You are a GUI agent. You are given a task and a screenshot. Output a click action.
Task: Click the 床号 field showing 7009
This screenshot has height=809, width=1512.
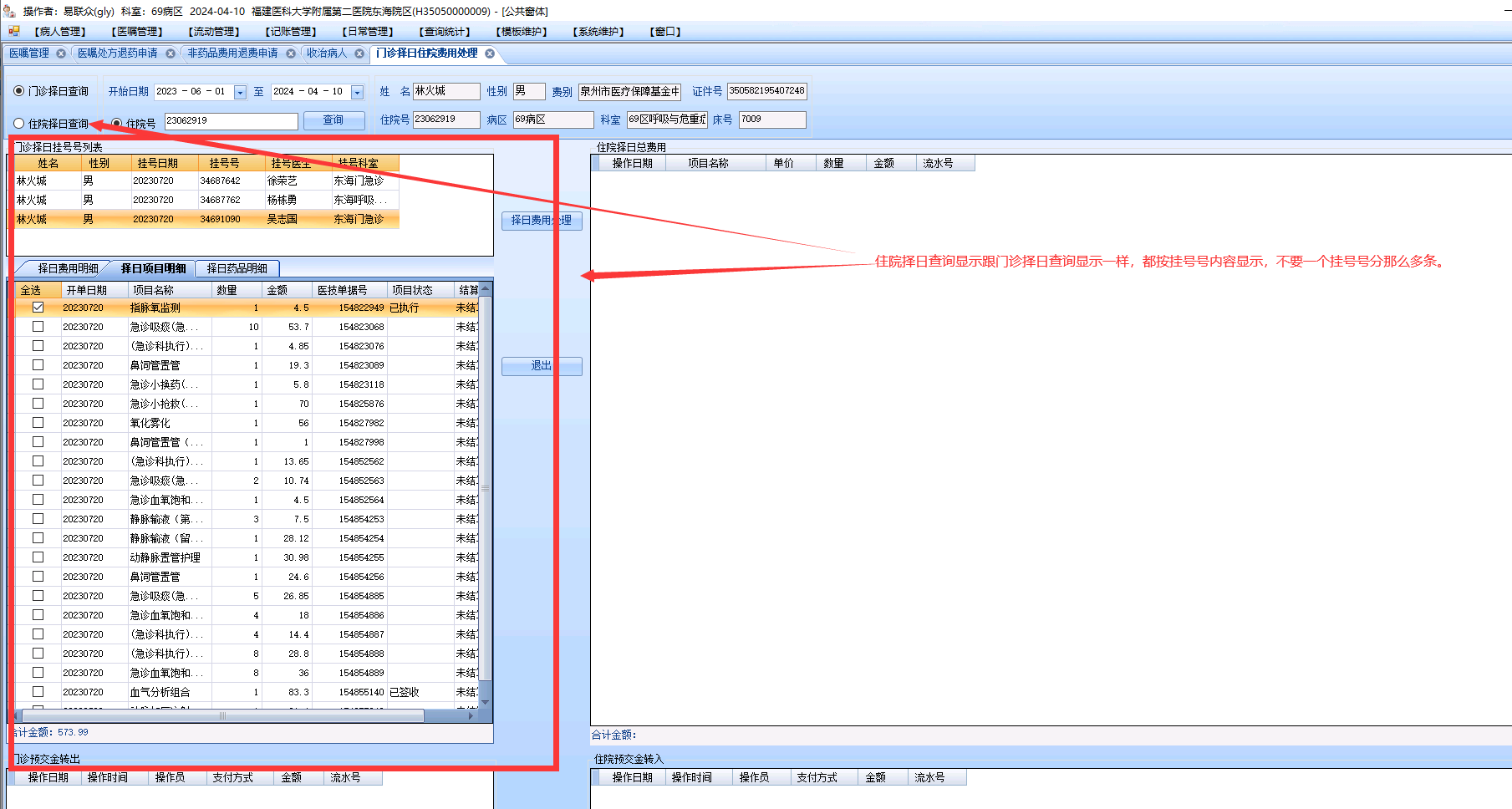point(772,120)
